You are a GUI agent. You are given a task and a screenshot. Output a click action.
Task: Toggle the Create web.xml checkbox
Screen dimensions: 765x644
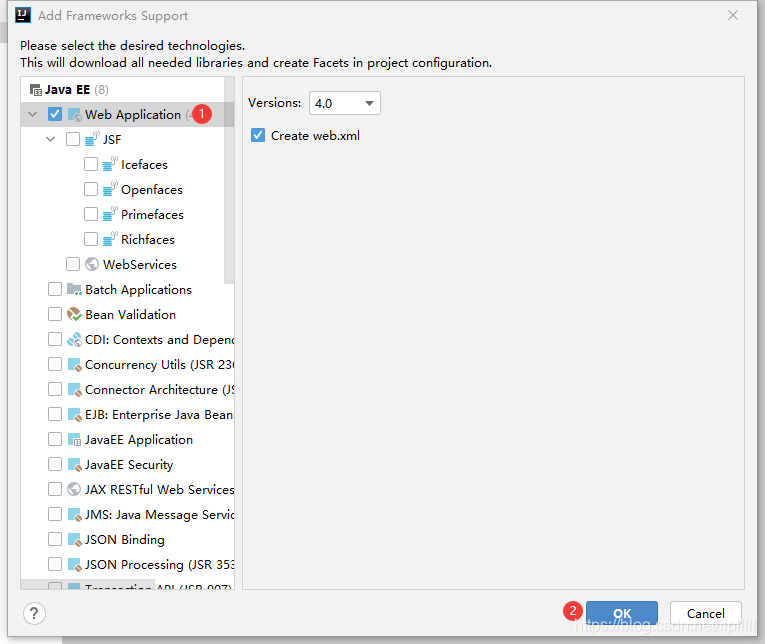tap(258, 135)
